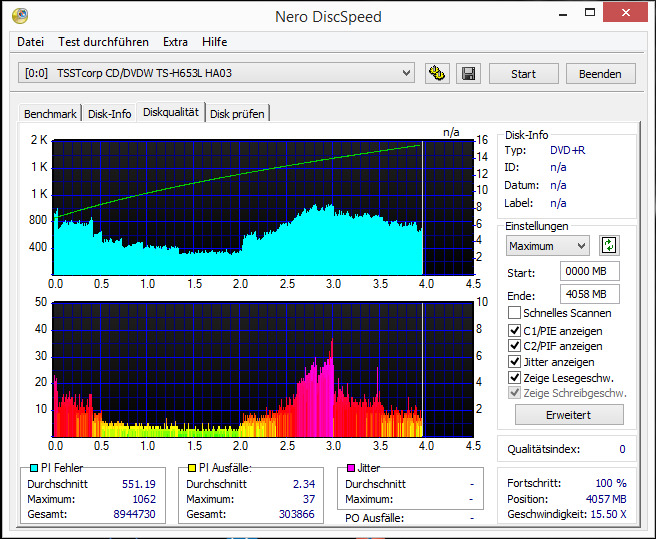Image resolution: width=656 pixels, height=539 pixels.
Task: Click the Geschwindigkeit value 15.50 X
Action: tap(608, 514)
